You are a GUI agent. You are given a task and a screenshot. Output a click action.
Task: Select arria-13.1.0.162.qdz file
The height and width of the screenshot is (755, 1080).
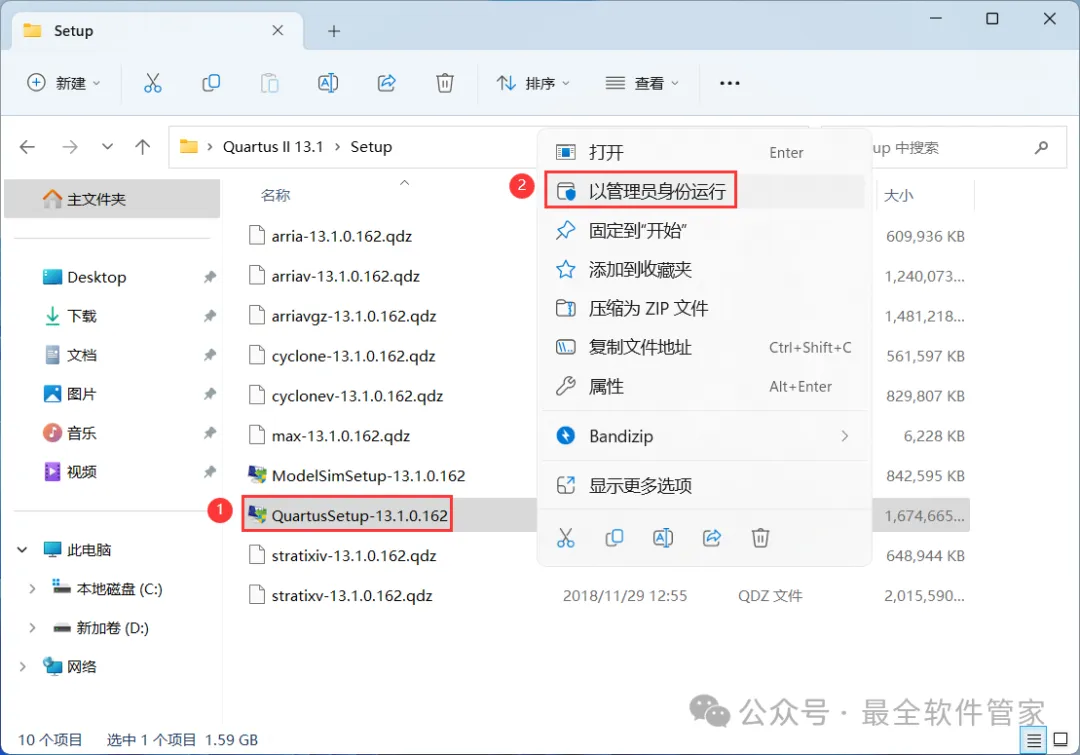(331, 236)
